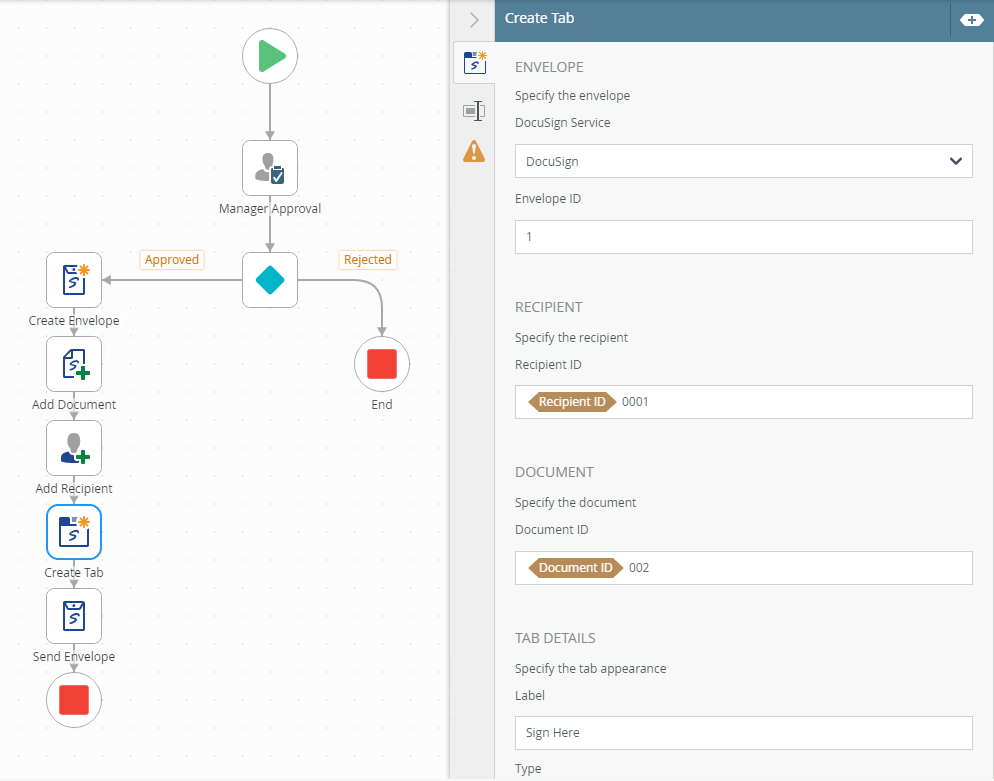Click the End node under Rejected branch
994x781 pixels.
tap(382, 364)
